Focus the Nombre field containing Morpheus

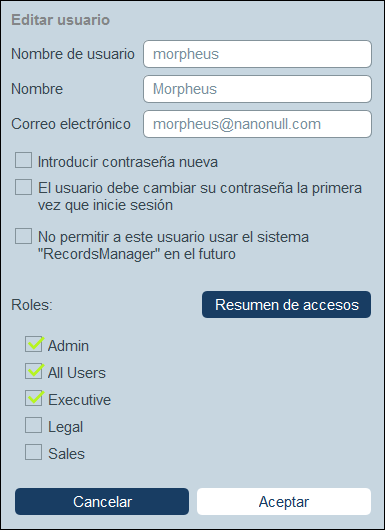258,89
